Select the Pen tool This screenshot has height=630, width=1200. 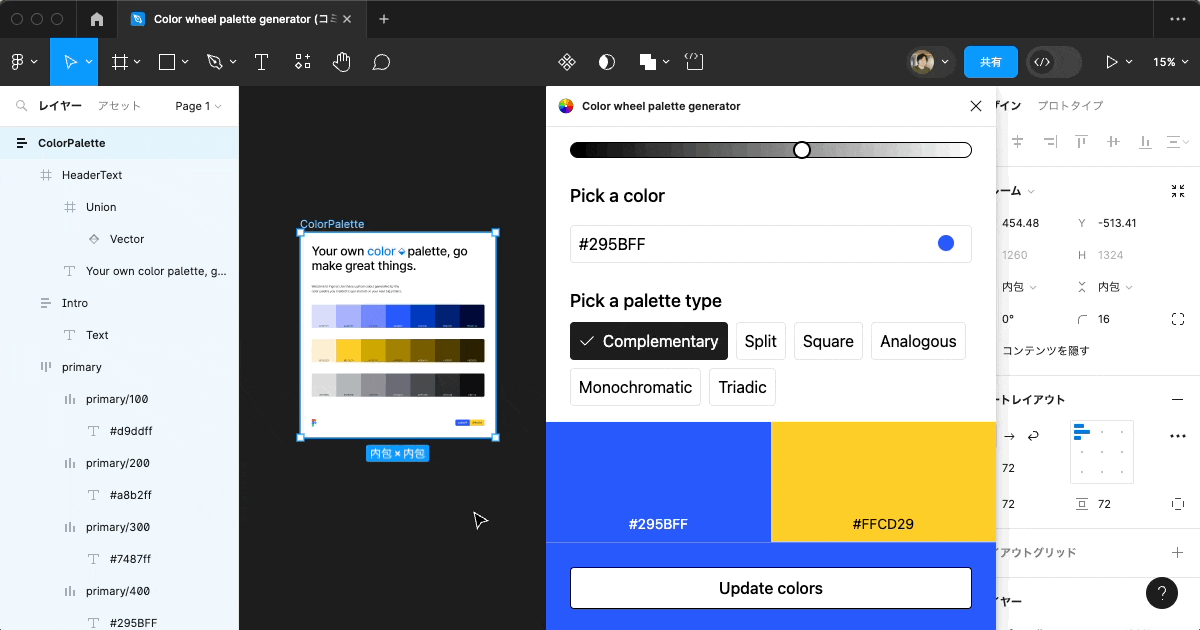coord(214,61)
